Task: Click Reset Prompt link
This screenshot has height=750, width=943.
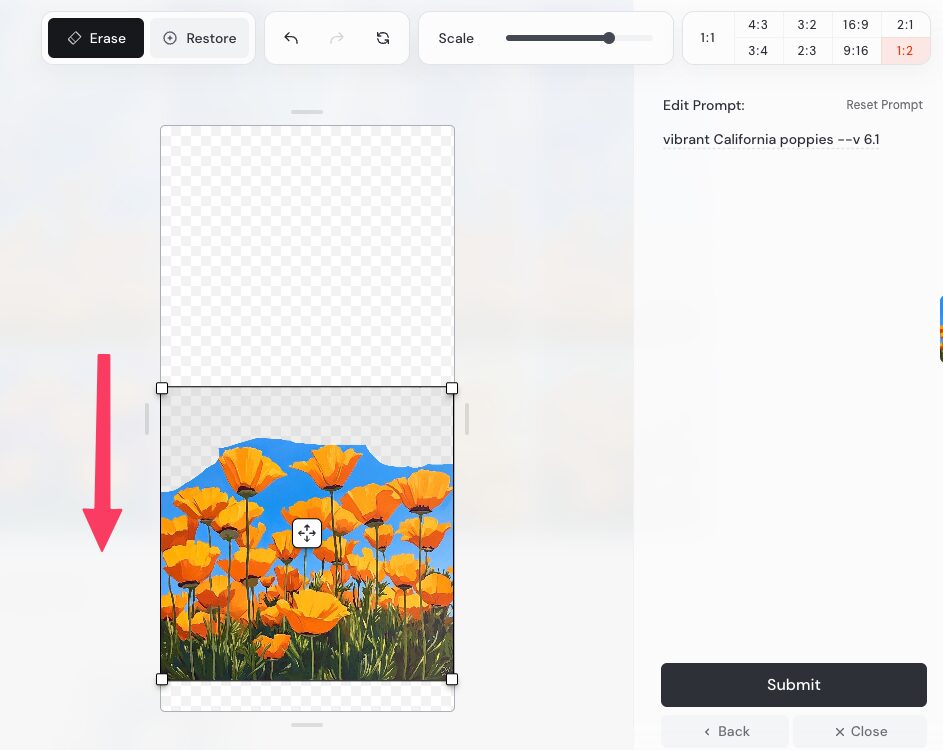Action: 884,105
